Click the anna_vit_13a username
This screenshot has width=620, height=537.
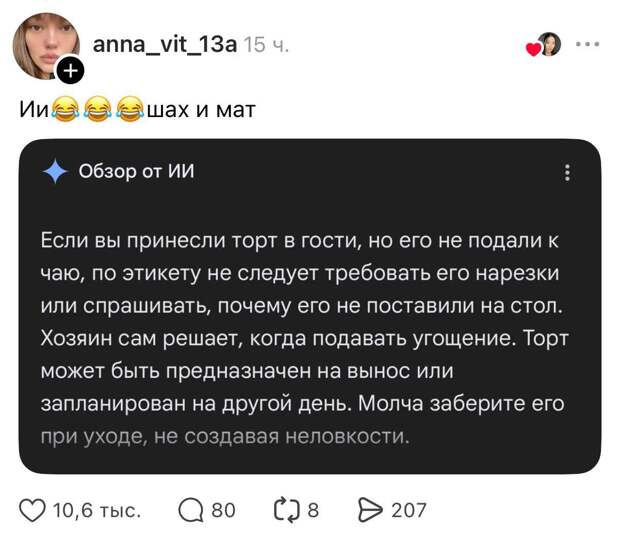pos(162,44)
